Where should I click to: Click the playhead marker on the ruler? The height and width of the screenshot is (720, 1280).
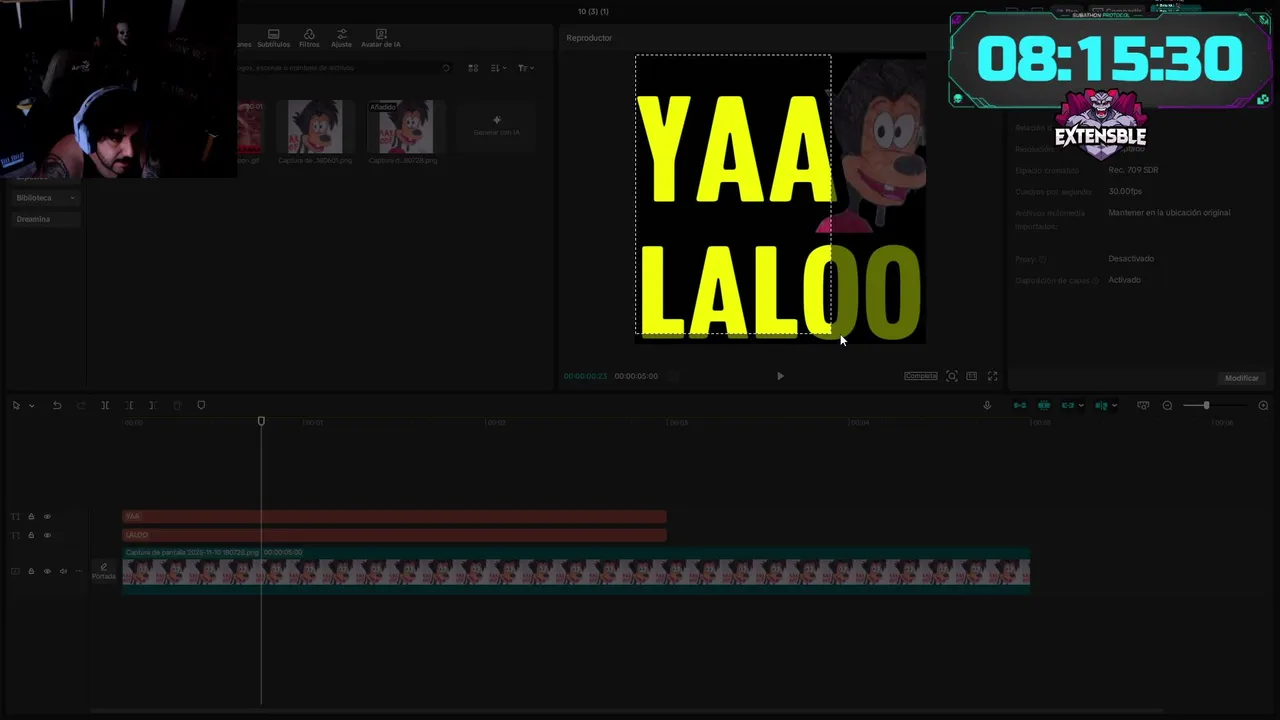click(x=261, y=421)
